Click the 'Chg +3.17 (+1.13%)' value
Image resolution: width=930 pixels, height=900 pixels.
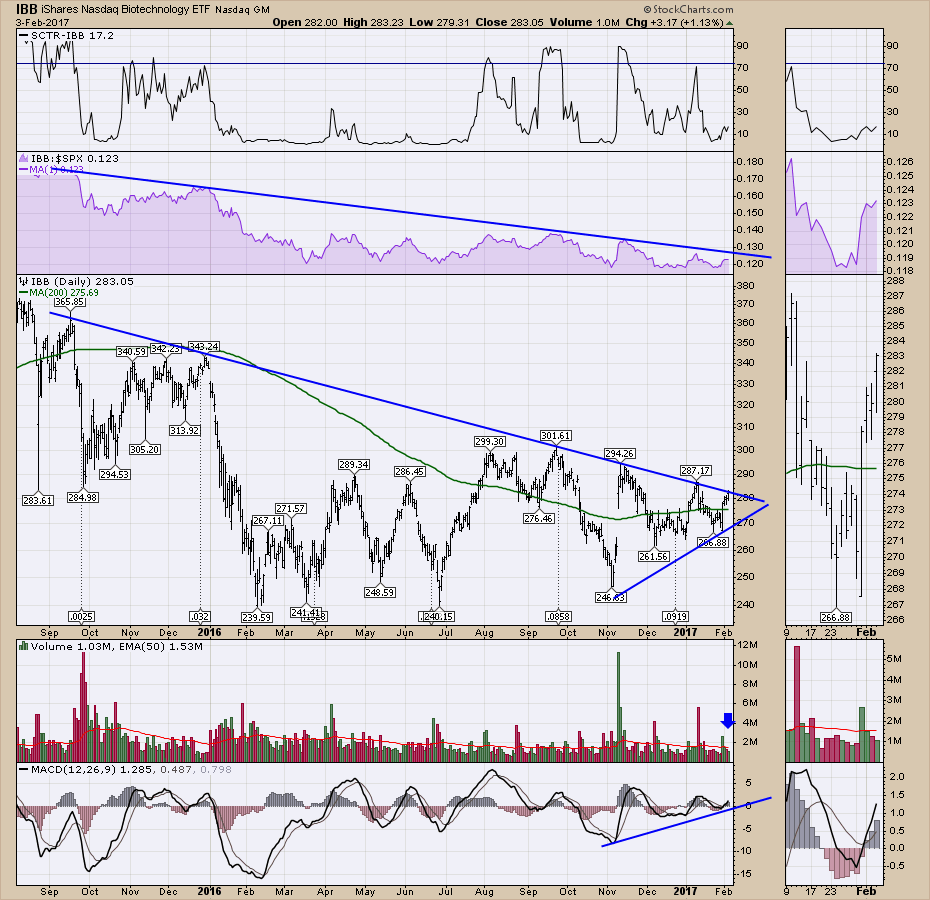pos(674,22)
